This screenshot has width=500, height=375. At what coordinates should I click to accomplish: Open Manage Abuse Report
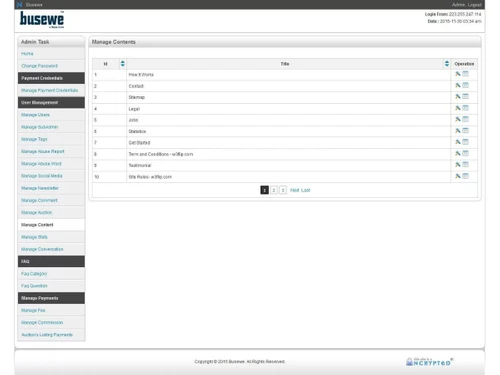[43, 151]
